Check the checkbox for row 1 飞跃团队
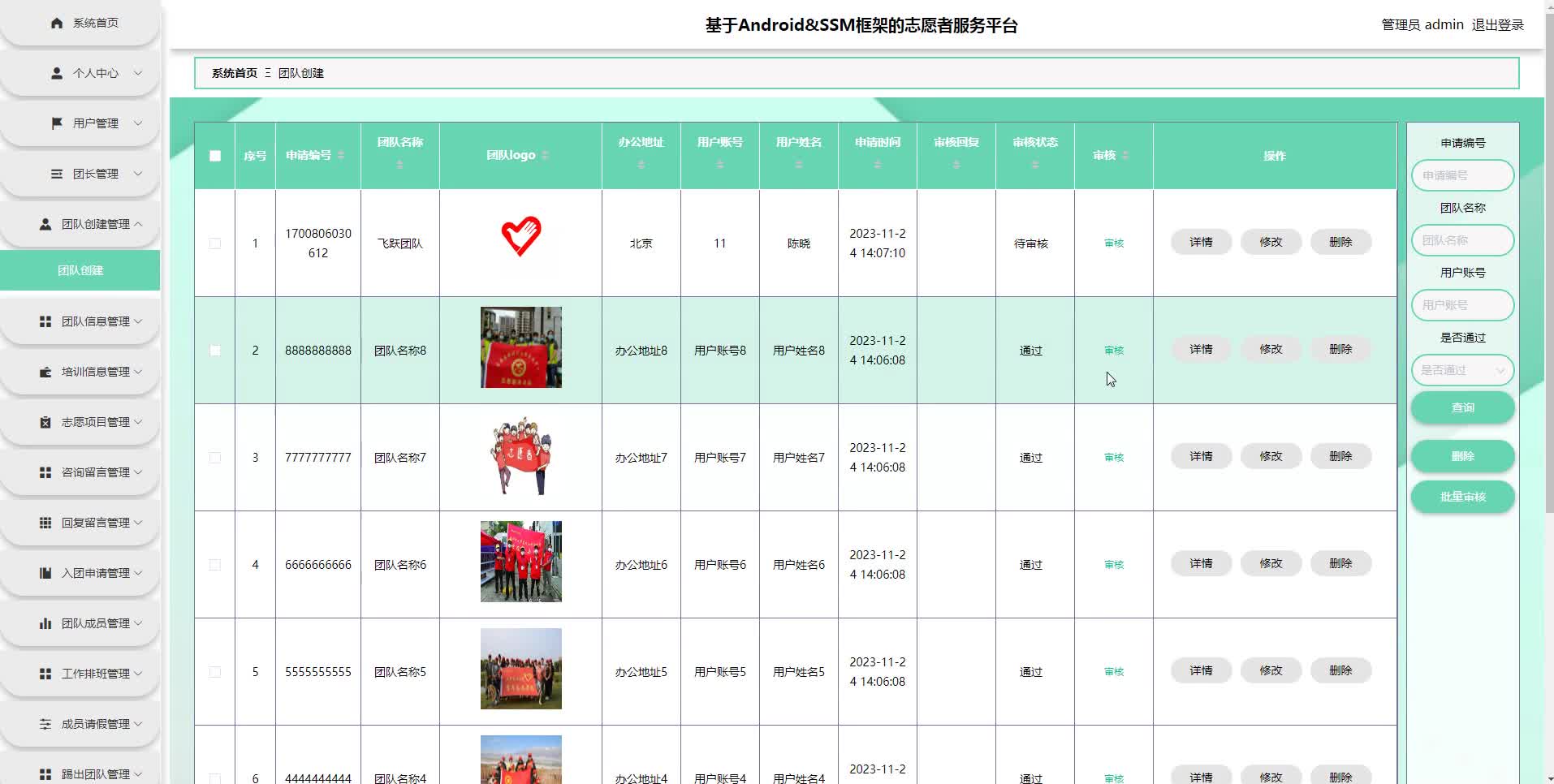Image resolution: width=1554 pixels, height=784 pixels. click(215, 243)
